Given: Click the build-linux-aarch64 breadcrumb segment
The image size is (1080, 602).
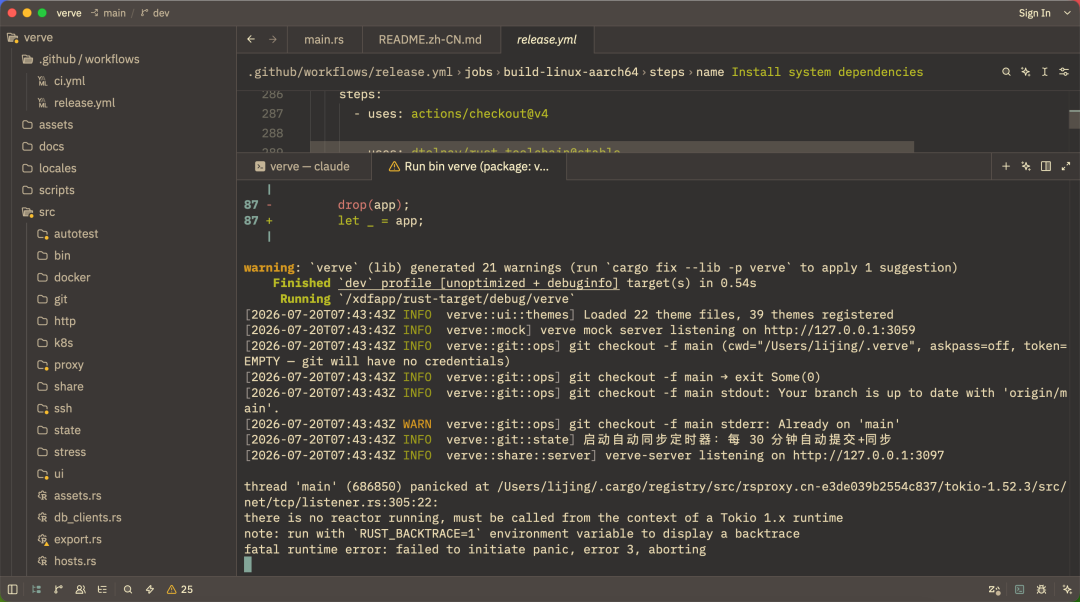Looking at the screenshot, I should [x=570, y=72].
